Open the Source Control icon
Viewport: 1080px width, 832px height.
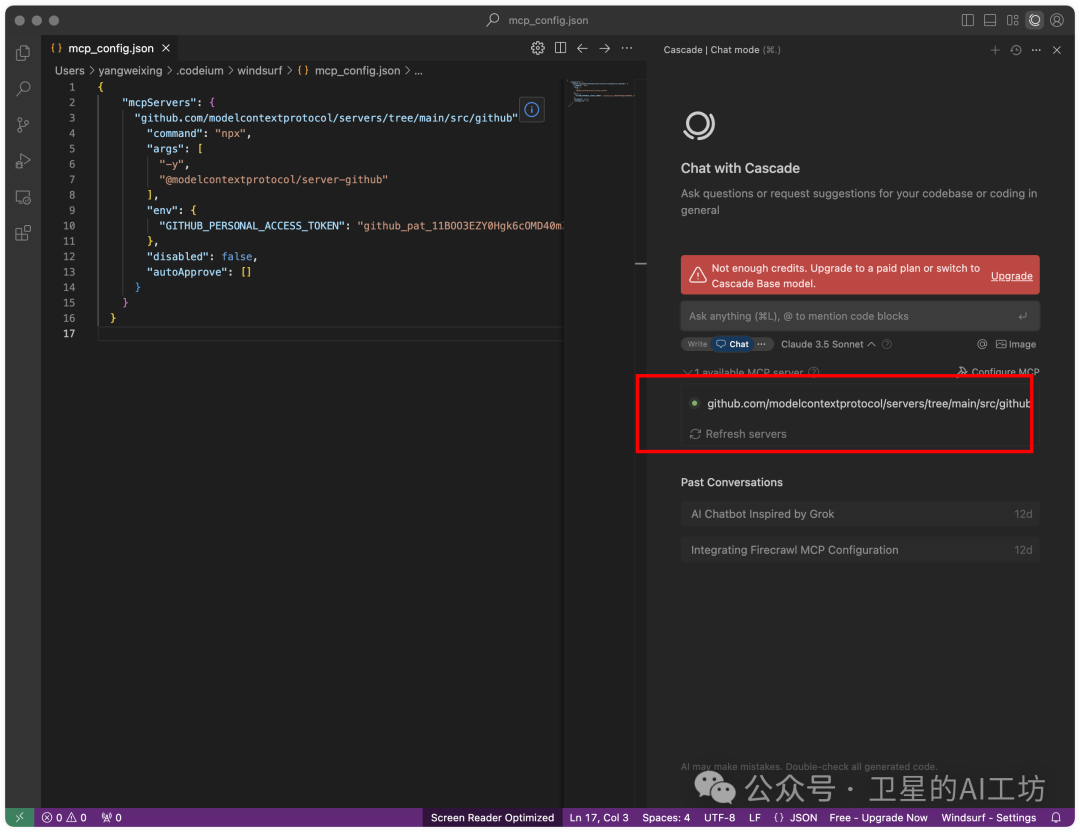pos(23,125)
